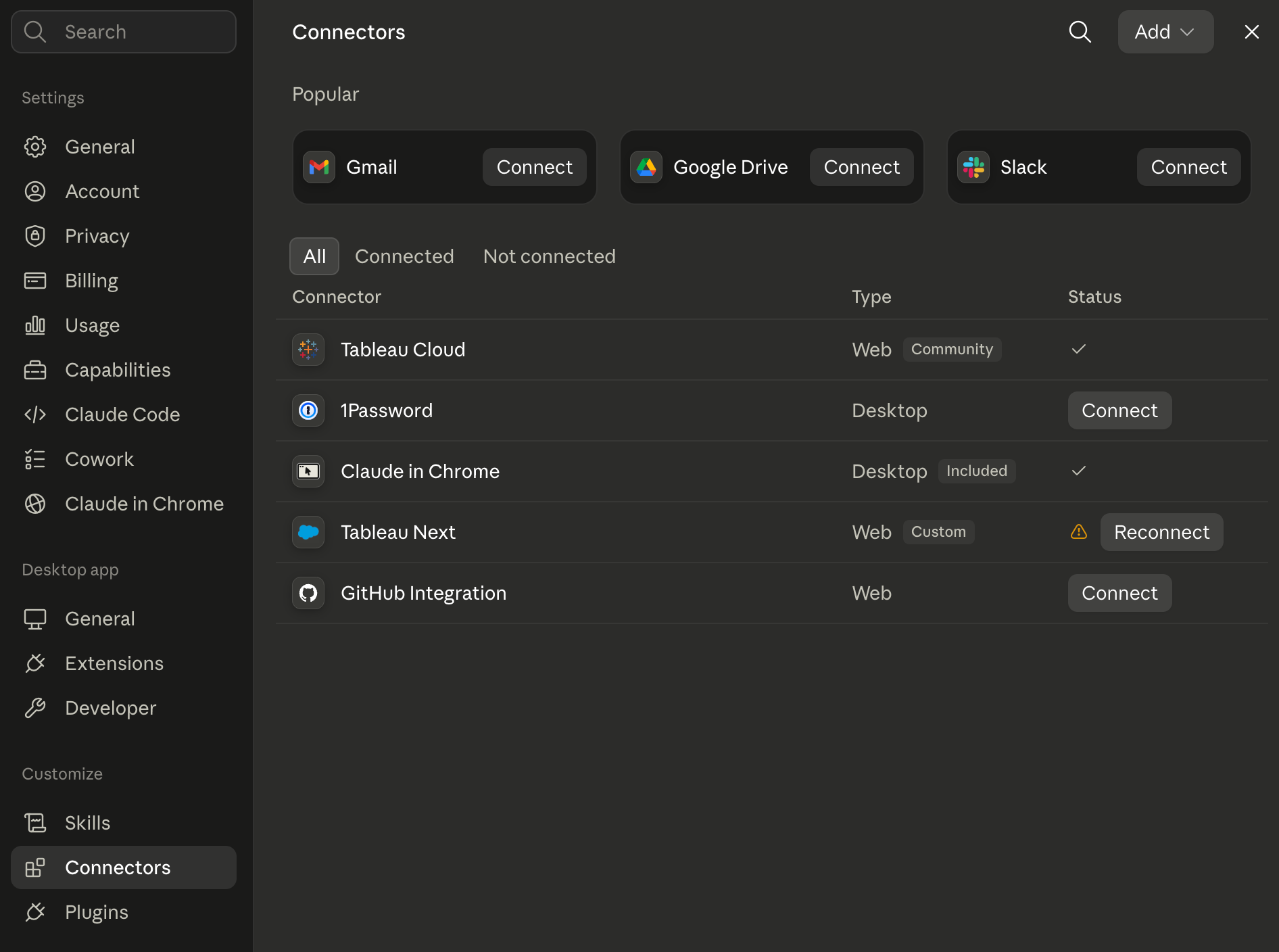View the Usage settings page
This screenshot has height=952, width=1279.
(x=124, y=325)
